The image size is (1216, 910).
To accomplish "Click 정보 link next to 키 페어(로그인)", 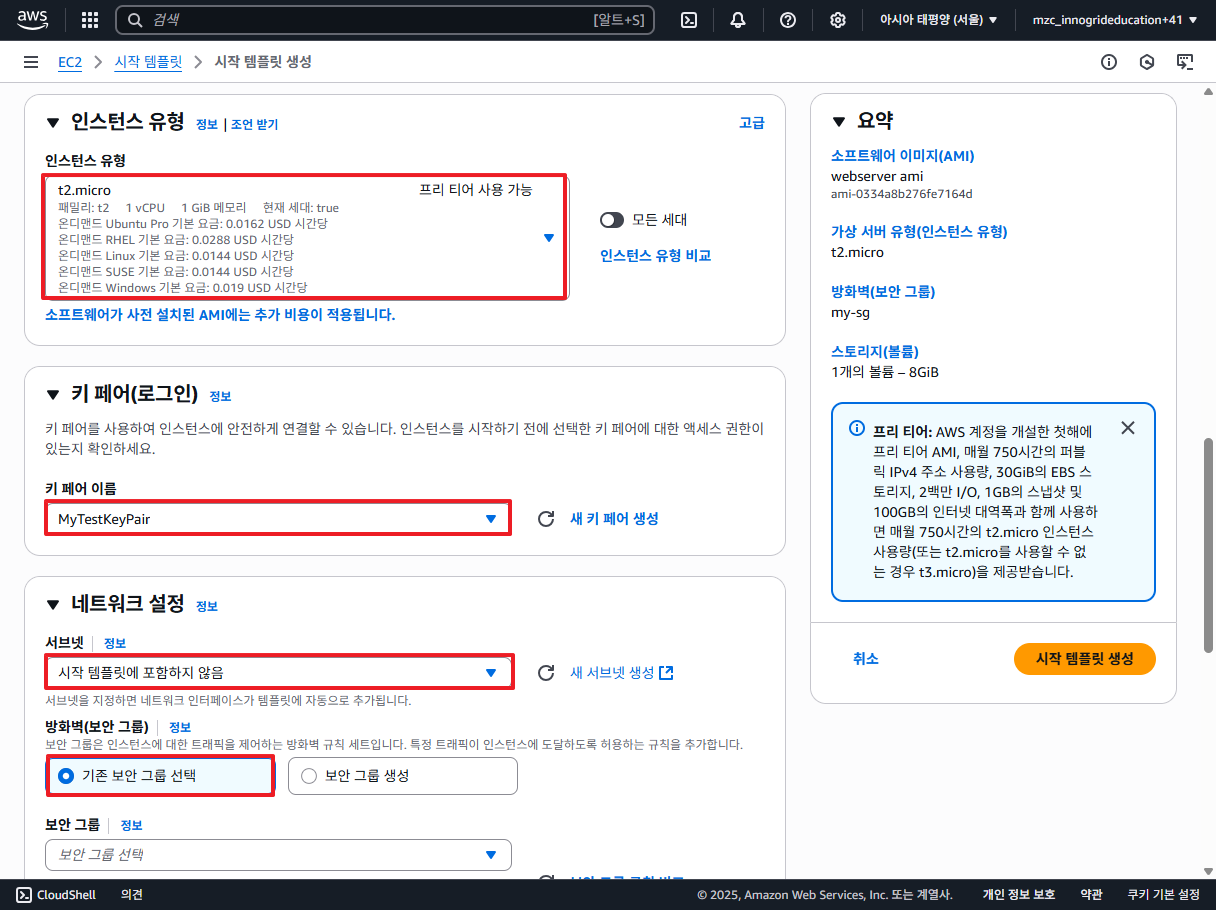I will [220, 397].
